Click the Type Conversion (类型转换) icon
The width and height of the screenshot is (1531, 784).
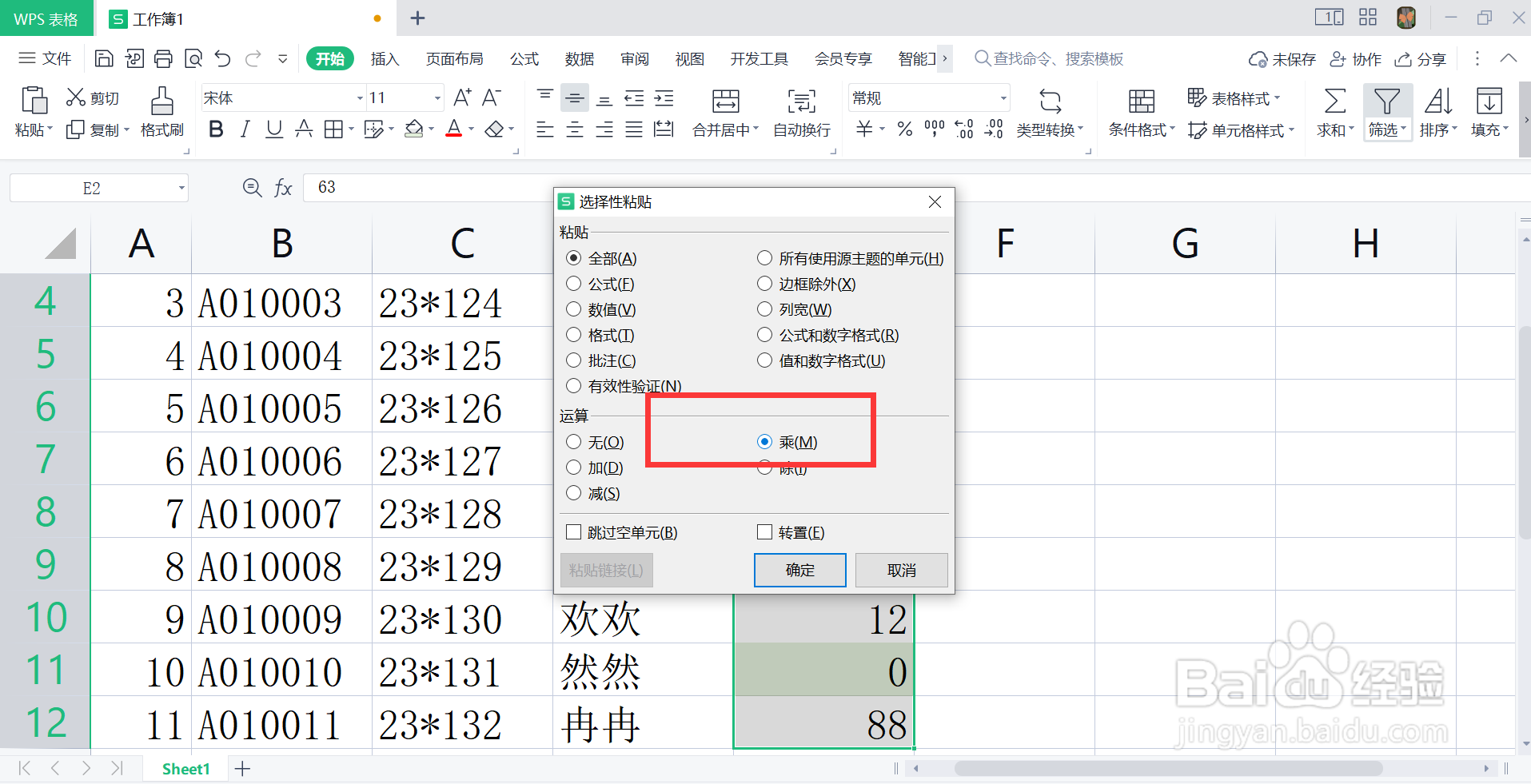1051,101
